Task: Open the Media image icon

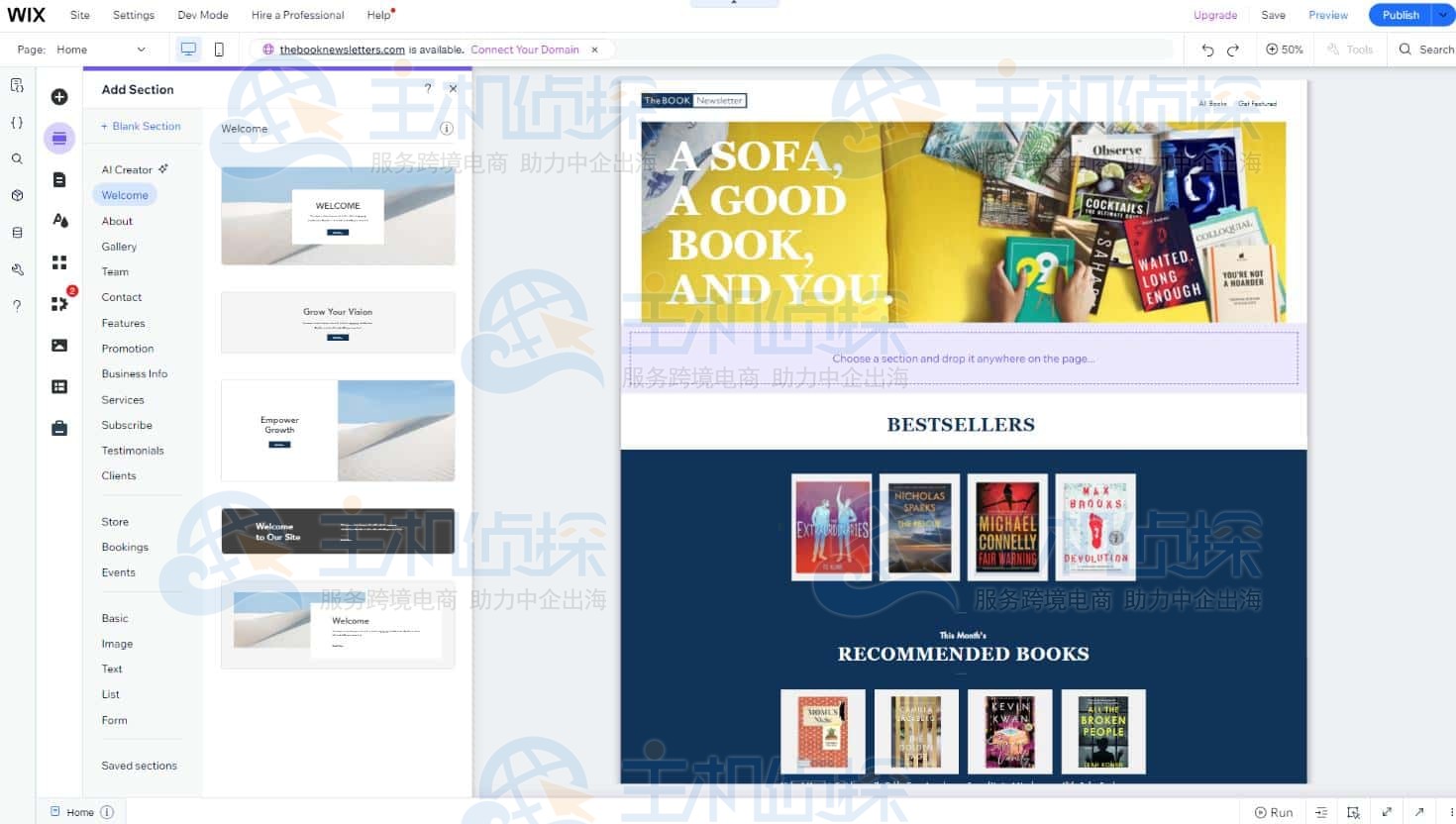Action: point(59,346)
